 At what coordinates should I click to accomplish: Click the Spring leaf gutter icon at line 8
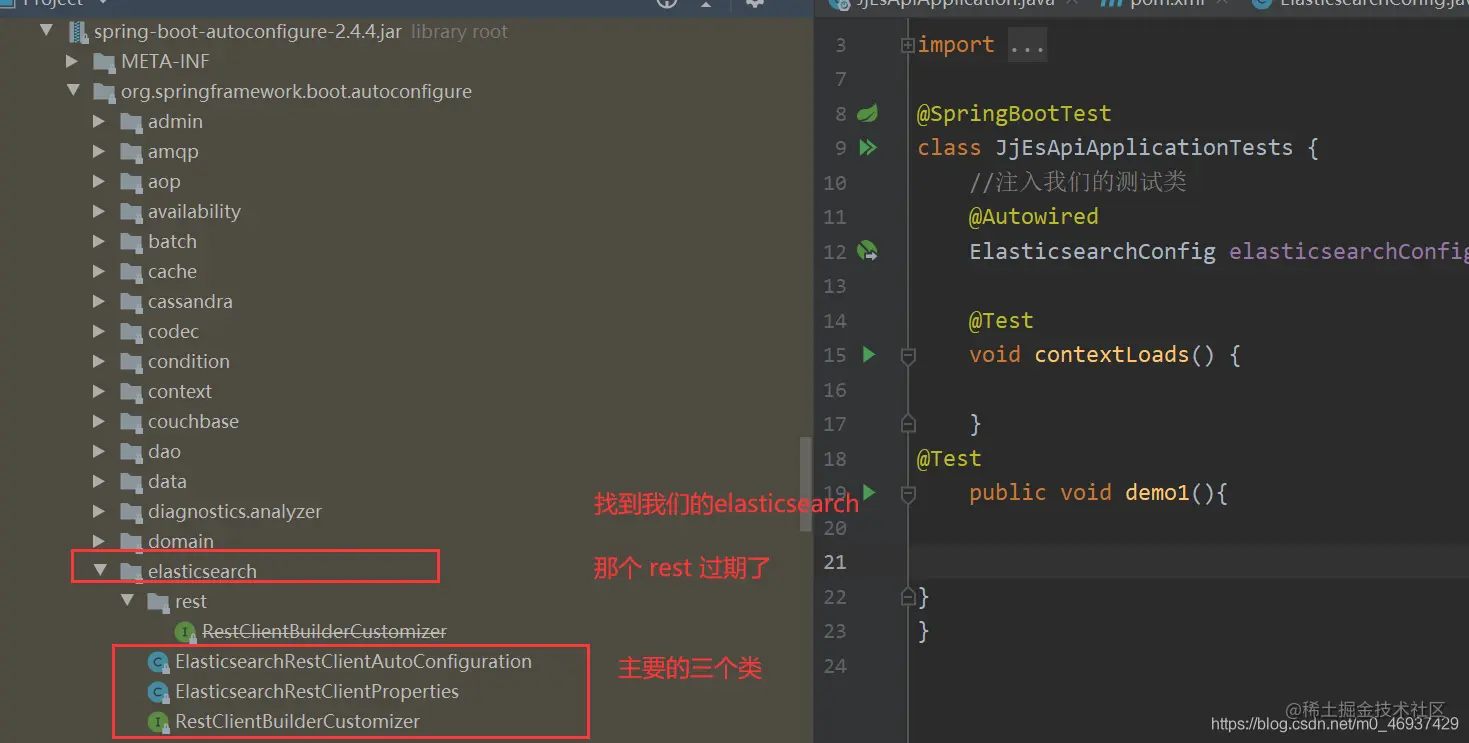coord(867,113)
